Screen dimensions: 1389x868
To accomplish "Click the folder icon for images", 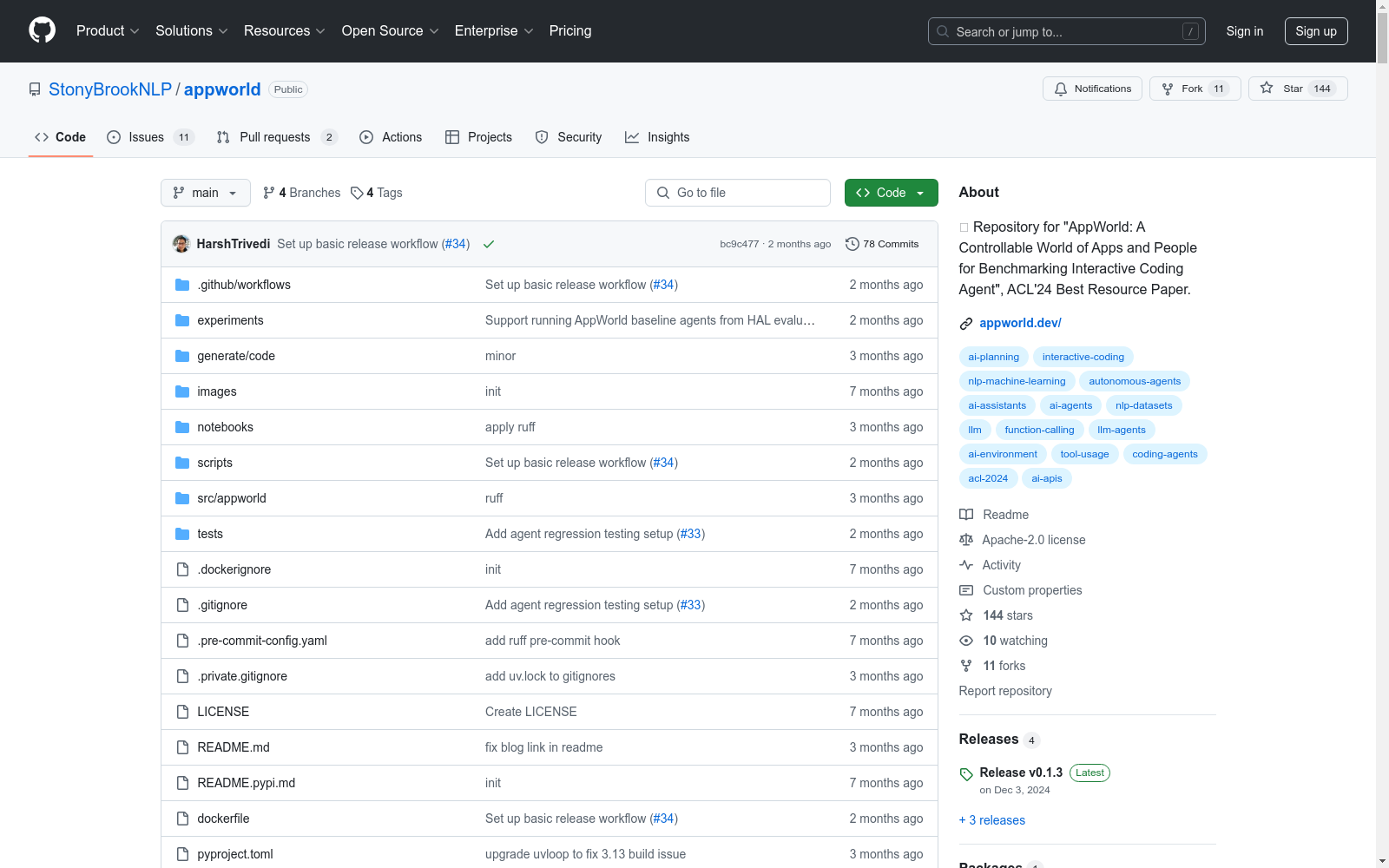I will [x=182, y=391].
